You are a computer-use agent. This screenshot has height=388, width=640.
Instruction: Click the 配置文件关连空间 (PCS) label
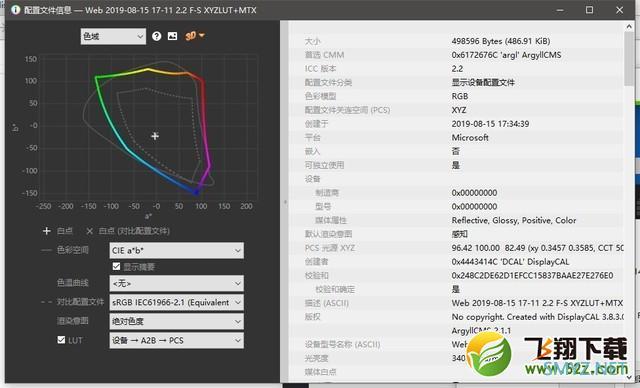pyautogui.click(x=347, y=110)
